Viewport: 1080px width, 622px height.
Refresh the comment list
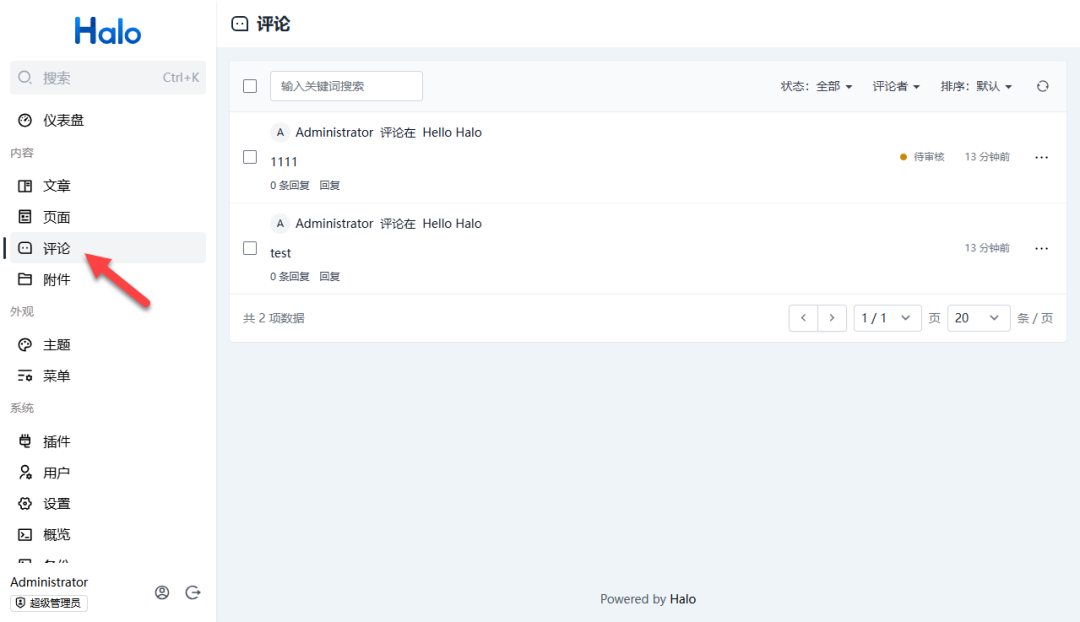(1043, 86)
